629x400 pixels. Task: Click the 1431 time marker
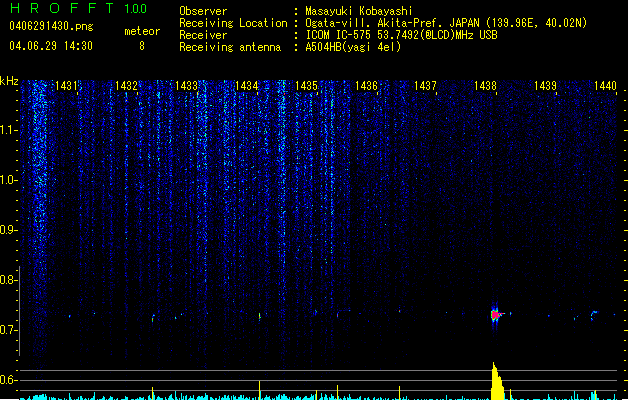tap(66, 86)
